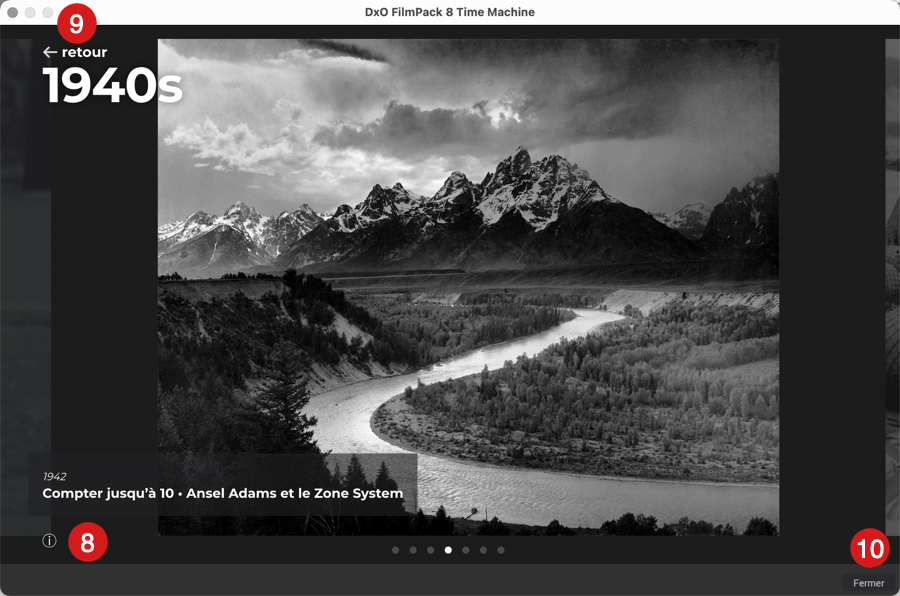Click the DxO FilmPack 8 Time Machine title

click(x=450, y=12)
